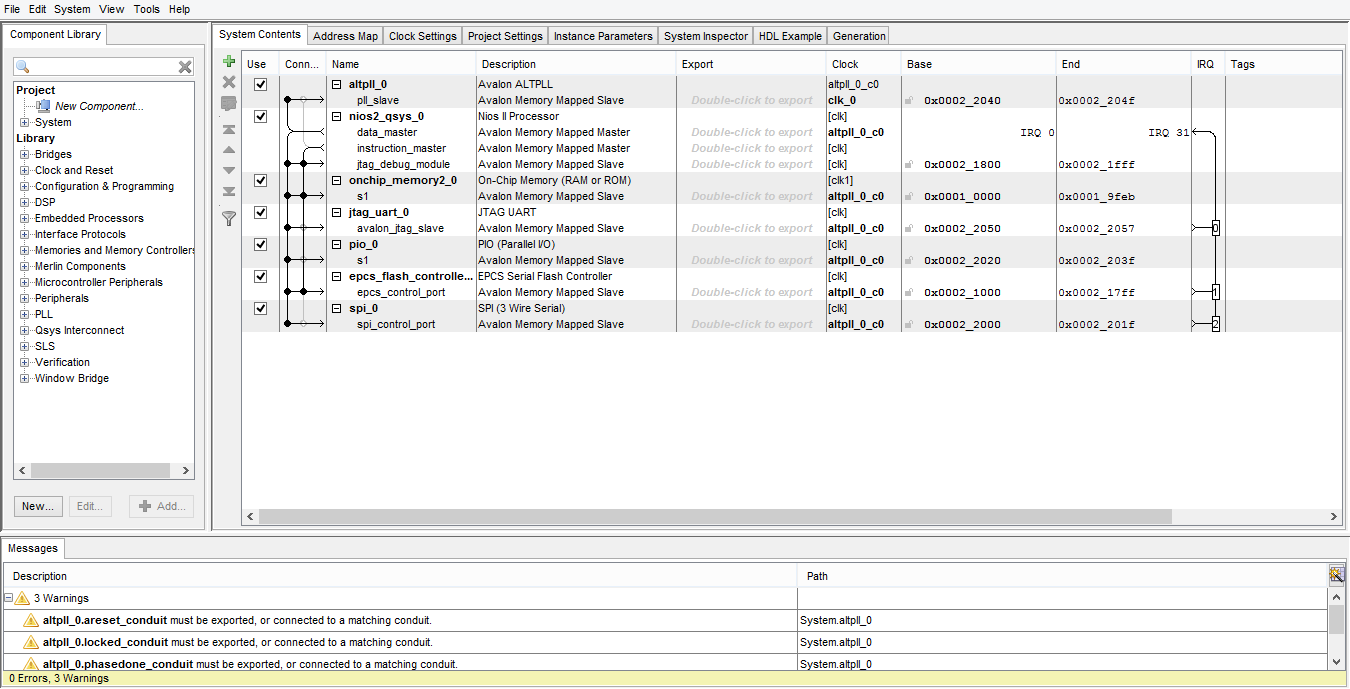The width and height of the screenshot is (1350, 689).
Task: Click the Base column header
Action: tap(978, 64)
